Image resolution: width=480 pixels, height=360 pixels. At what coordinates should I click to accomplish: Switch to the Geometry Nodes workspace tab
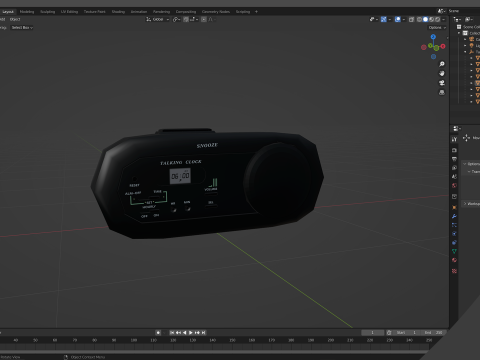(216, 11)
